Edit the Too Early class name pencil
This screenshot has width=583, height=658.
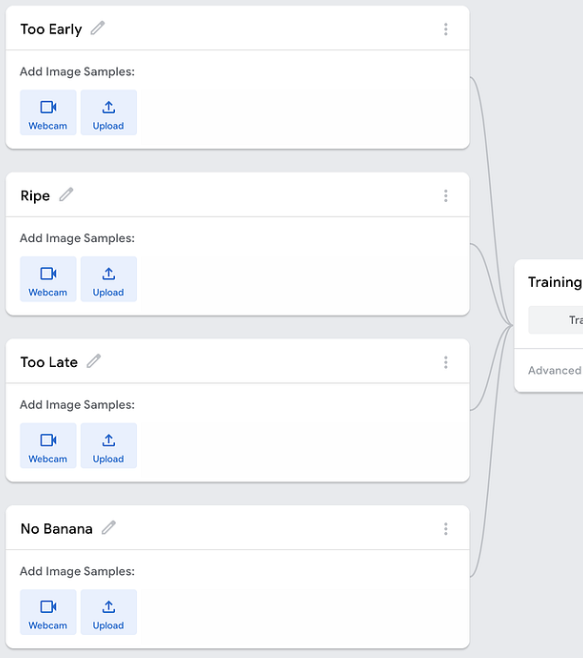(98, 28)
